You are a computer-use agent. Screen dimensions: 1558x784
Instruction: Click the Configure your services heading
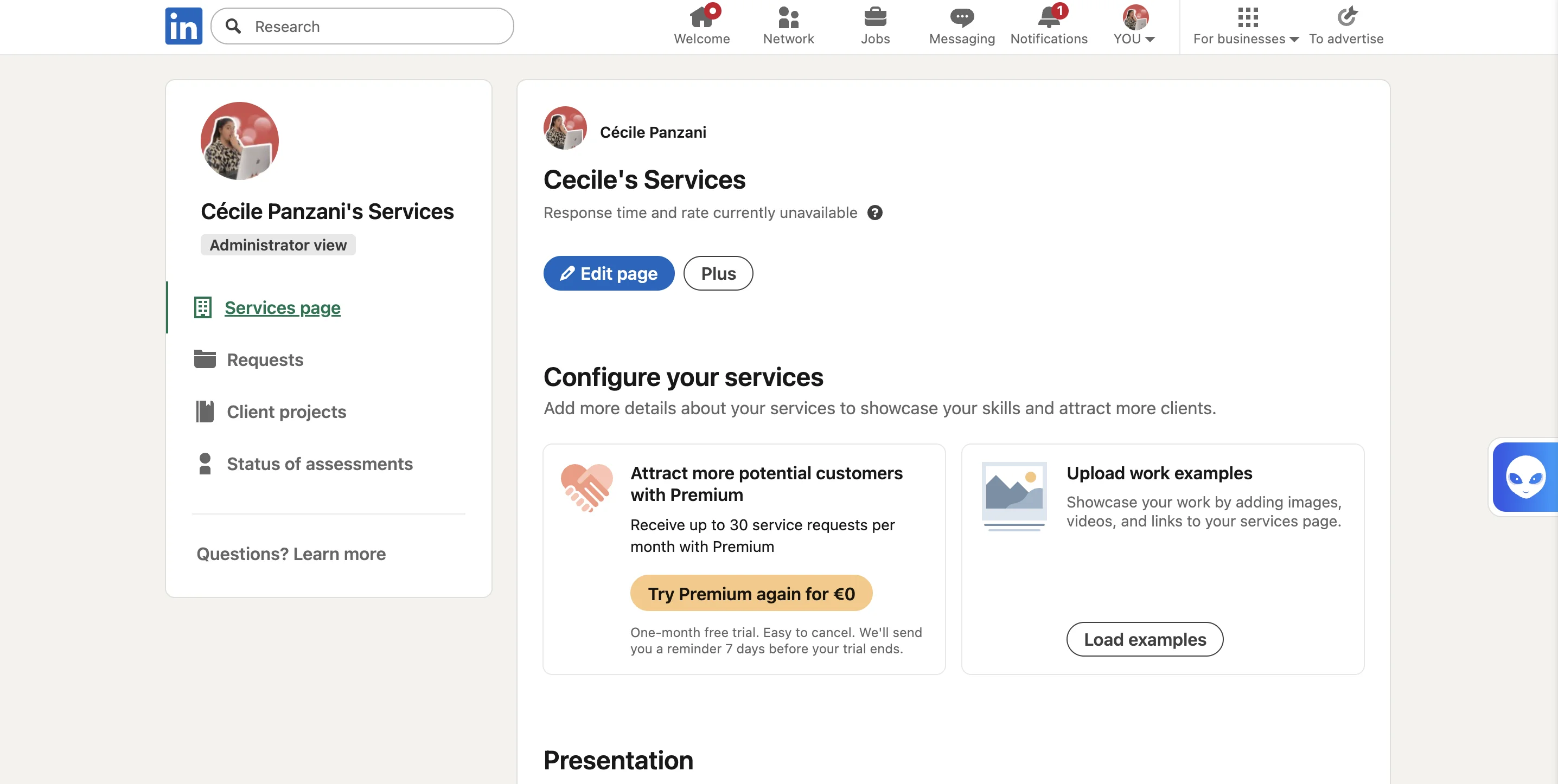(683, 377)
